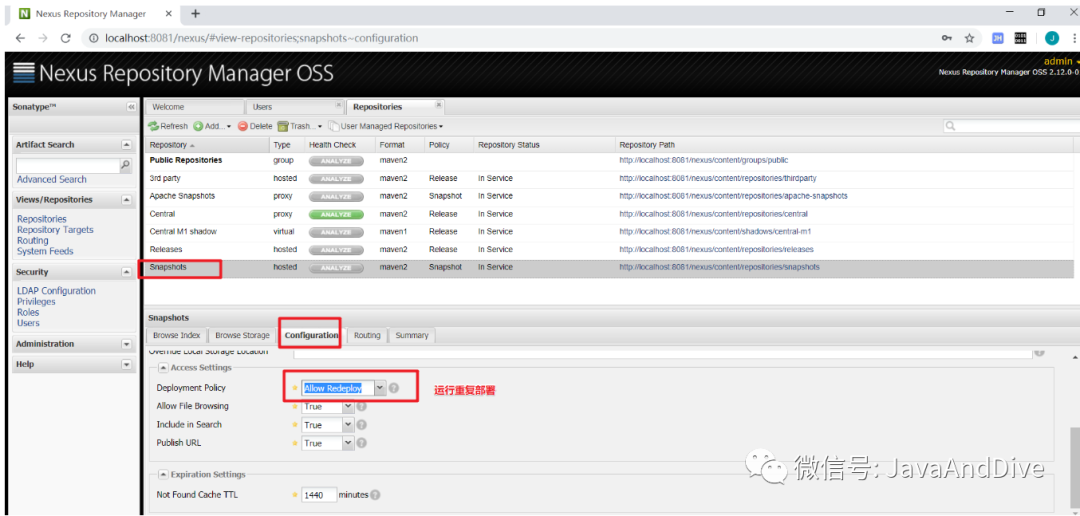Open the Add repository menu
The height and width of the screenshot is (516, 1080).
(212, 126)
